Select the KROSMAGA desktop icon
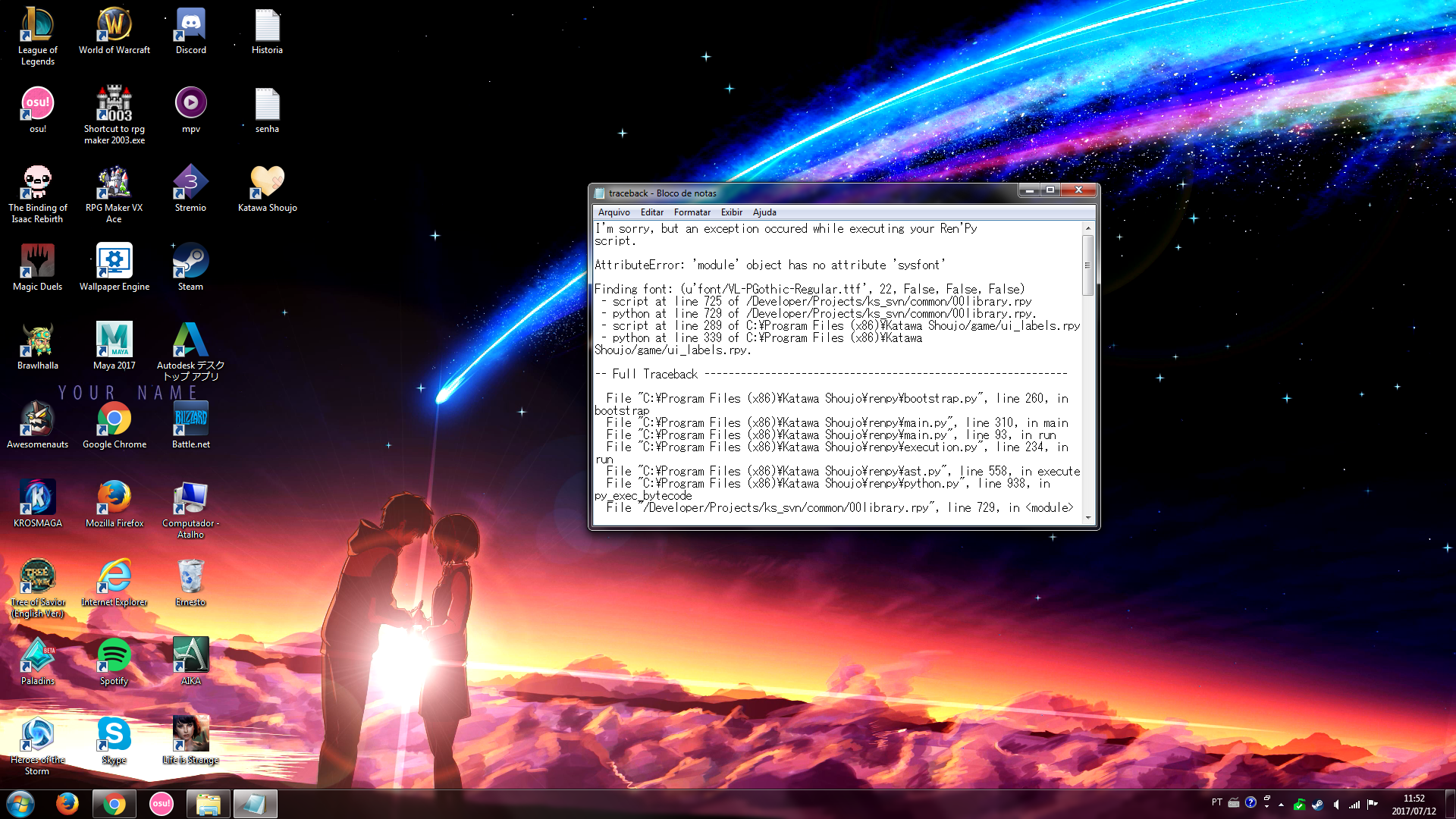This screenshot has width=1456, height=819. point(37,504)
